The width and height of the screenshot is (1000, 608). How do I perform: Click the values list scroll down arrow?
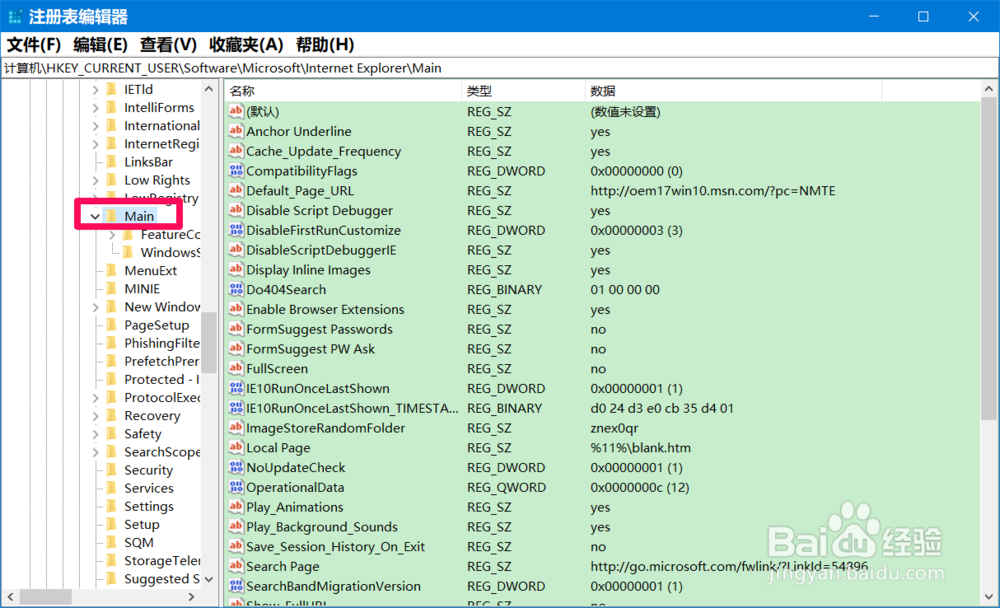pyautogui.click(x=989, y=597)
